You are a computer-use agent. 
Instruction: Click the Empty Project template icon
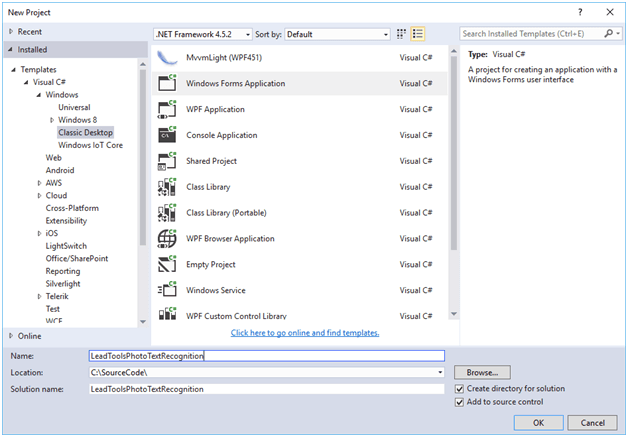(x=167, y=264)
